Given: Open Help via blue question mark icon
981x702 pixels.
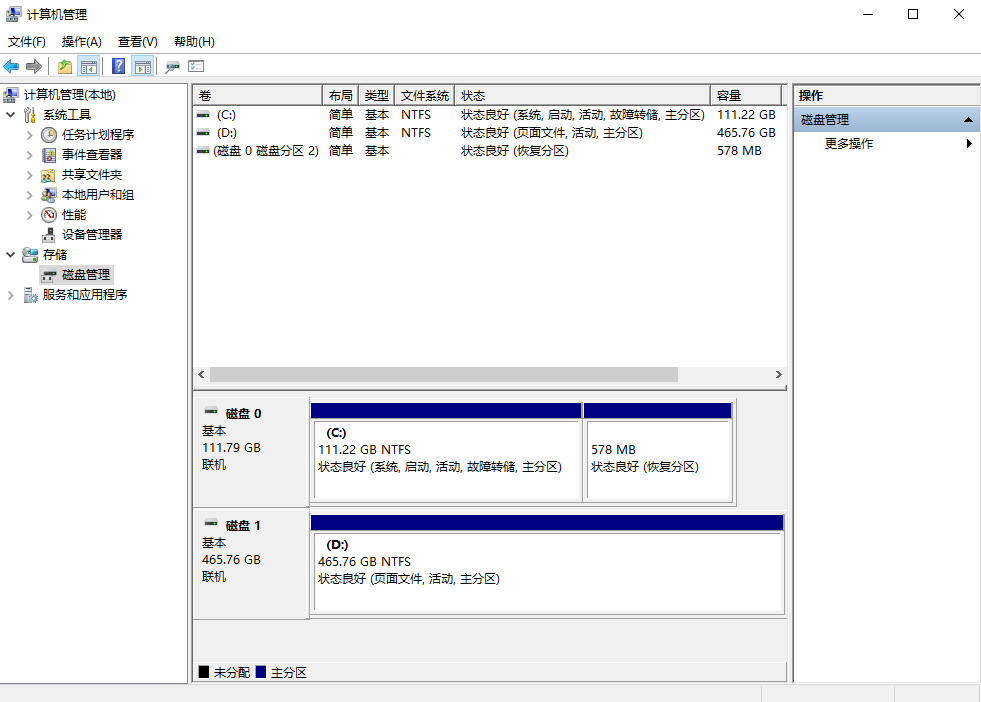Looking at the screenshot, I should click(118, 66).
